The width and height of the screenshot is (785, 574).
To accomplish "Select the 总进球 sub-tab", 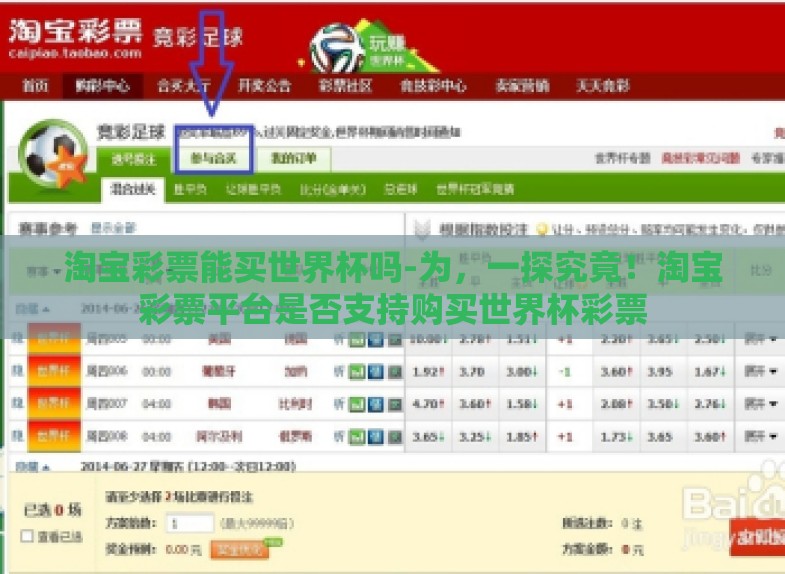I will tap(401, 190).
